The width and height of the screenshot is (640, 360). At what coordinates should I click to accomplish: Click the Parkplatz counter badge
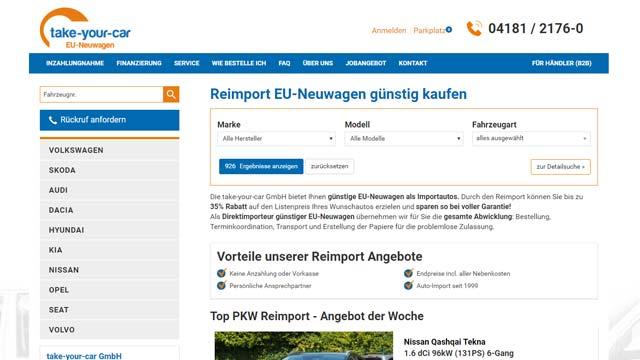click(x=449, y=29)
